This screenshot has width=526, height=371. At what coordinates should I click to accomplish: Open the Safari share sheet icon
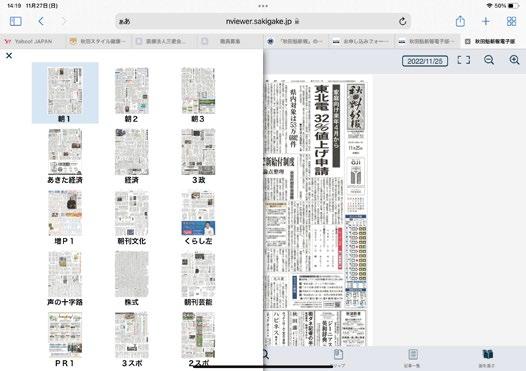click(x=460, y=21)
